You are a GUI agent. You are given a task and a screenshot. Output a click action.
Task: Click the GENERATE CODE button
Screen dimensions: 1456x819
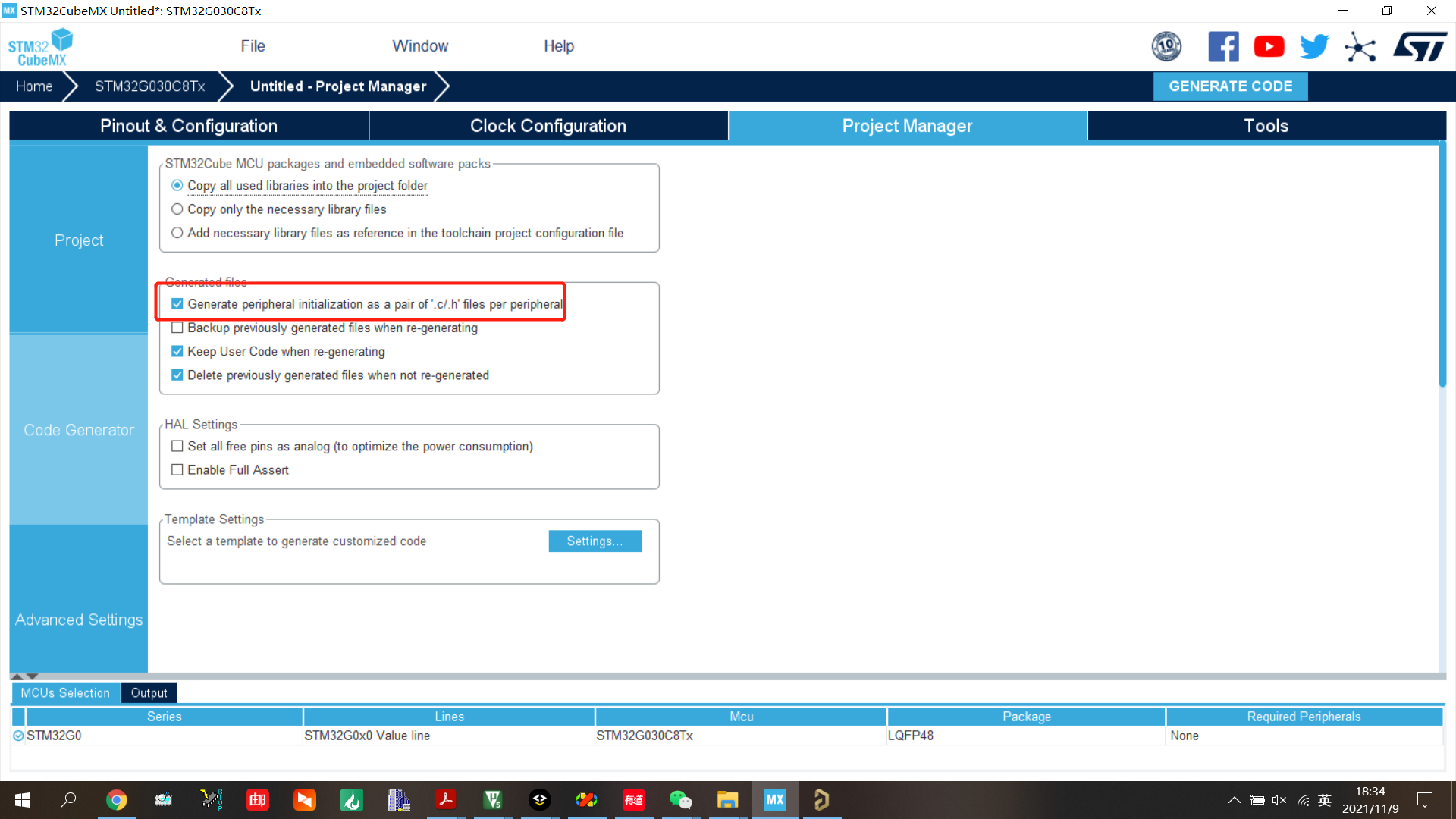tap(1230, 86)
